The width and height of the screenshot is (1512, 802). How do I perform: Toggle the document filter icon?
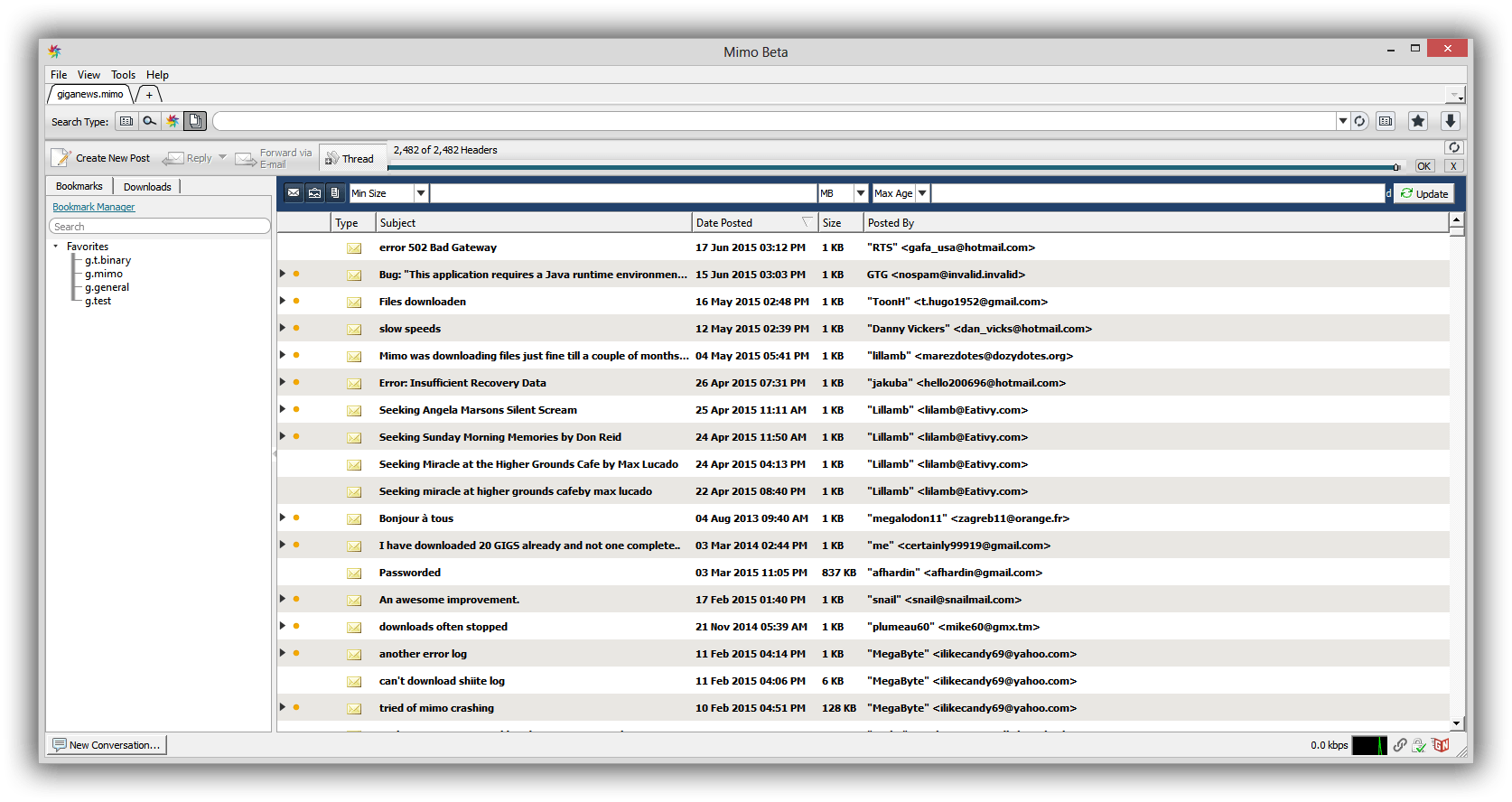(335, 192)
